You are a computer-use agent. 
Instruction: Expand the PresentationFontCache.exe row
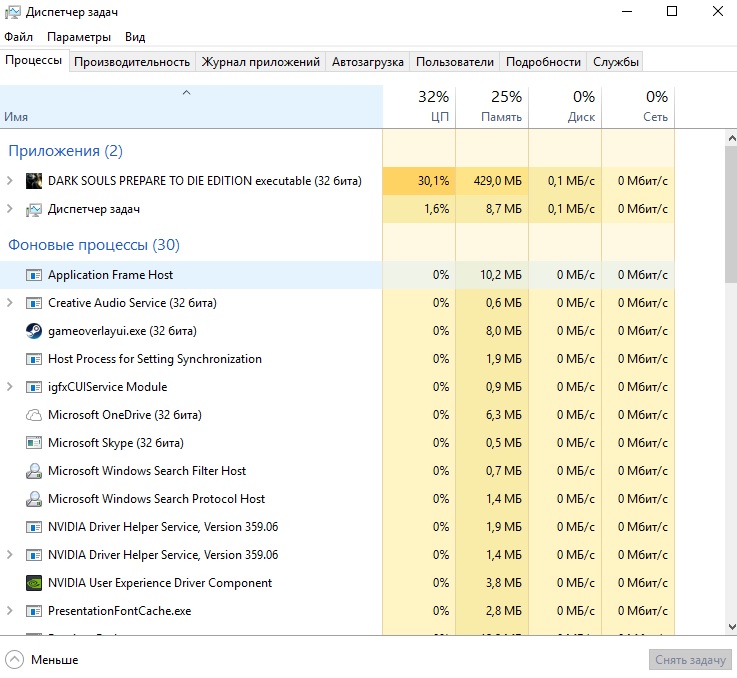9,611
